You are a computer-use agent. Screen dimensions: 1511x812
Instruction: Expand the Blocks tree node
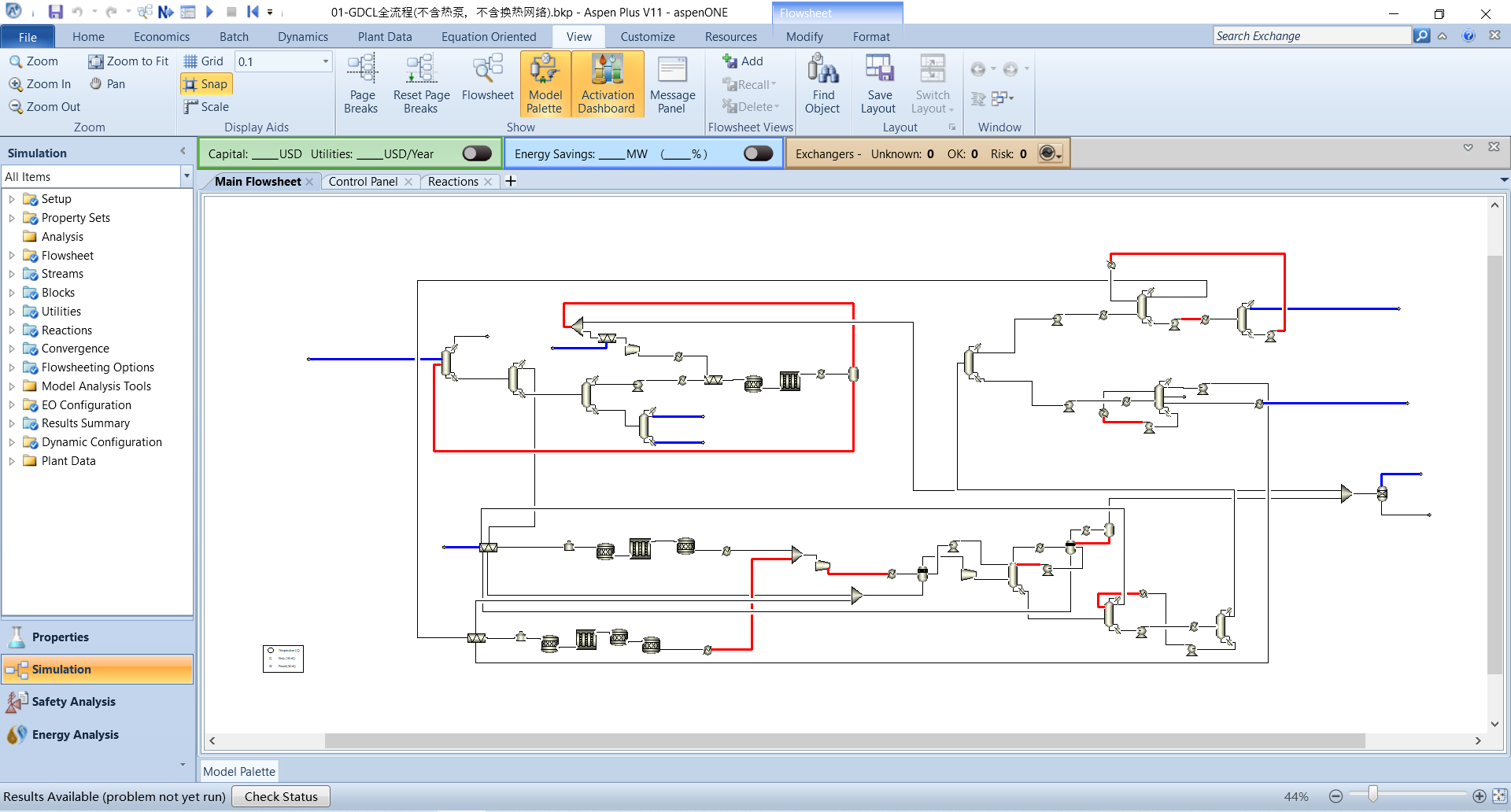(x=12, y=293)
